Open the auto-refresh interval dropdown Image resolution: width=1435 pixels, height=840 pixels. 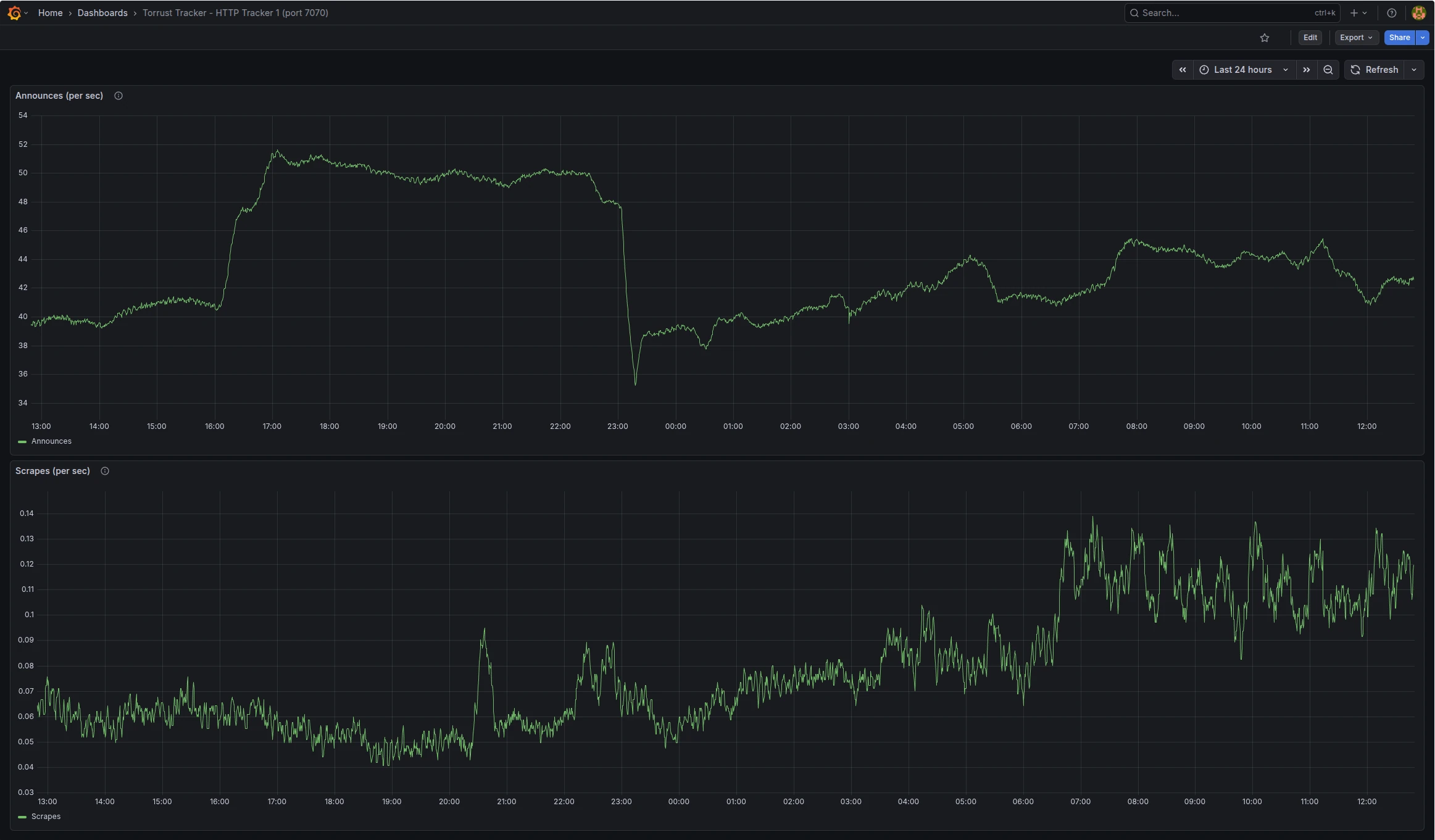click(1413, 70)
